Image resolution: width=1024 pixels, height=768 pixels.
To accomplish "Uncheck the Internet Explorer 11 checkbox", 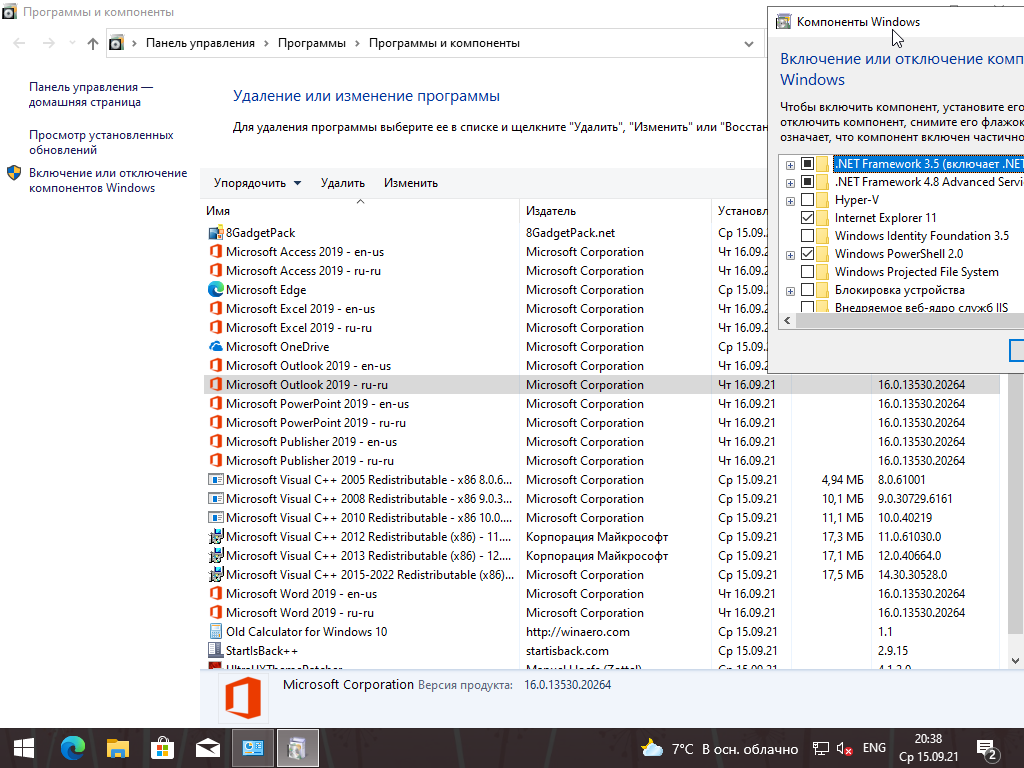I will tap(807, 217).
